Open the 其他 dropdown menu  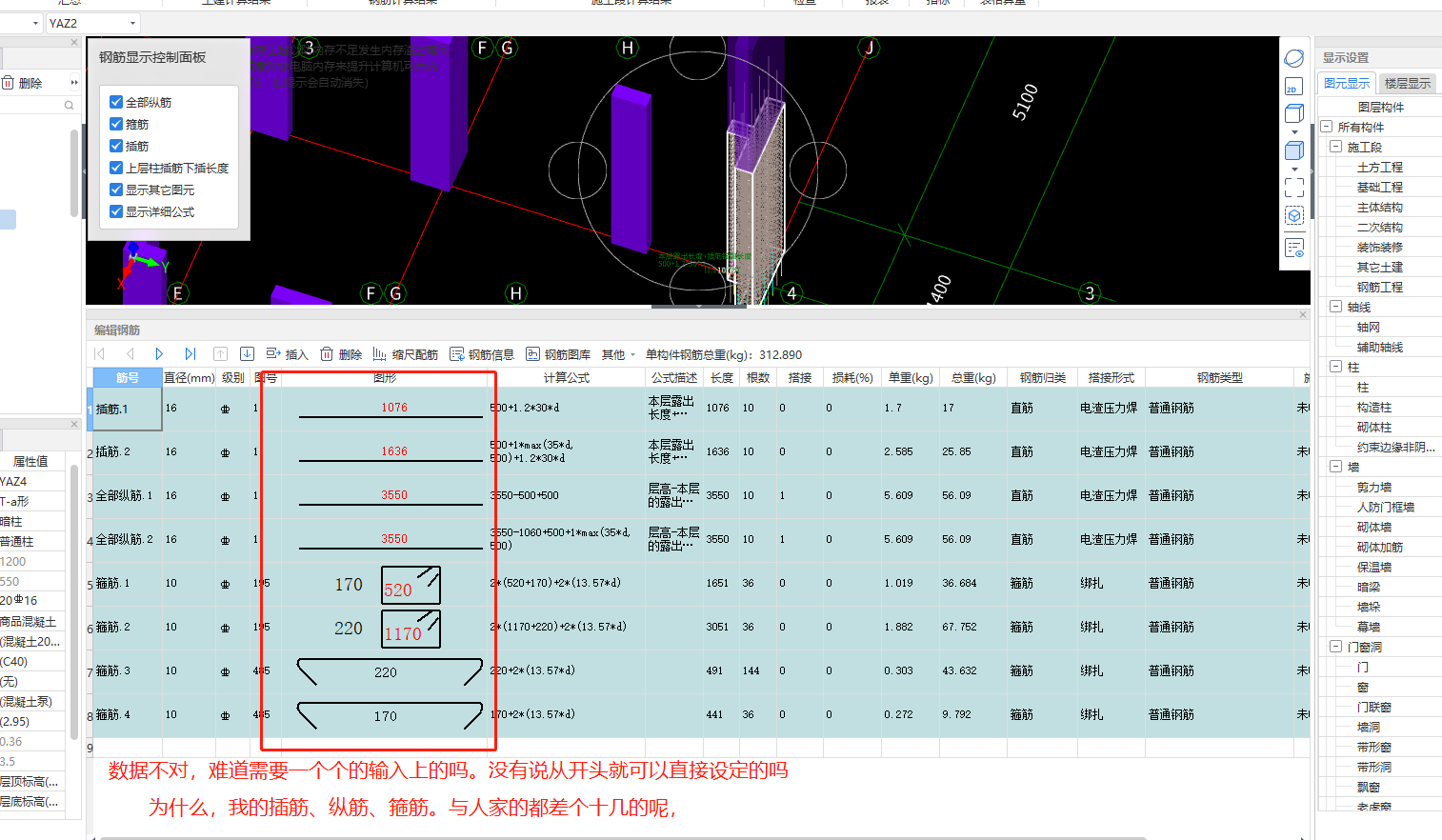618,354
